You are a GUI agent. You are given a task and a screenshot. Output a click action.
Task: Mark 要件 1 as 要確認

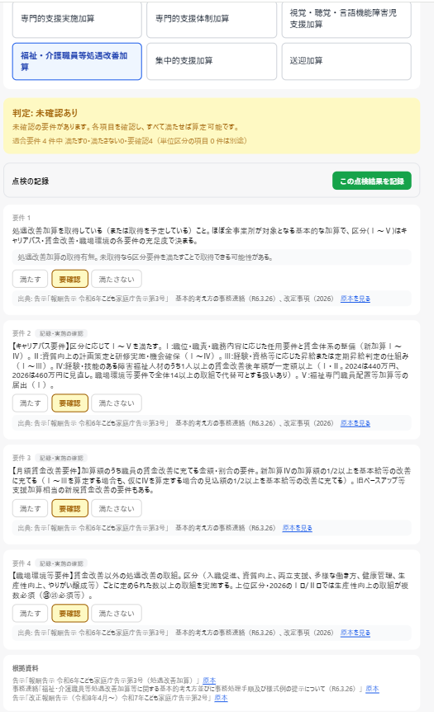point(70,279)
